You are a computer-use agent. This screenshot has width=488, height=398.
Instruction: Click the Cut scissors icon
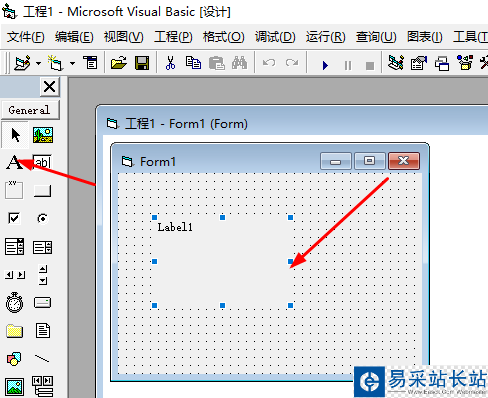[x=170, y=63]
